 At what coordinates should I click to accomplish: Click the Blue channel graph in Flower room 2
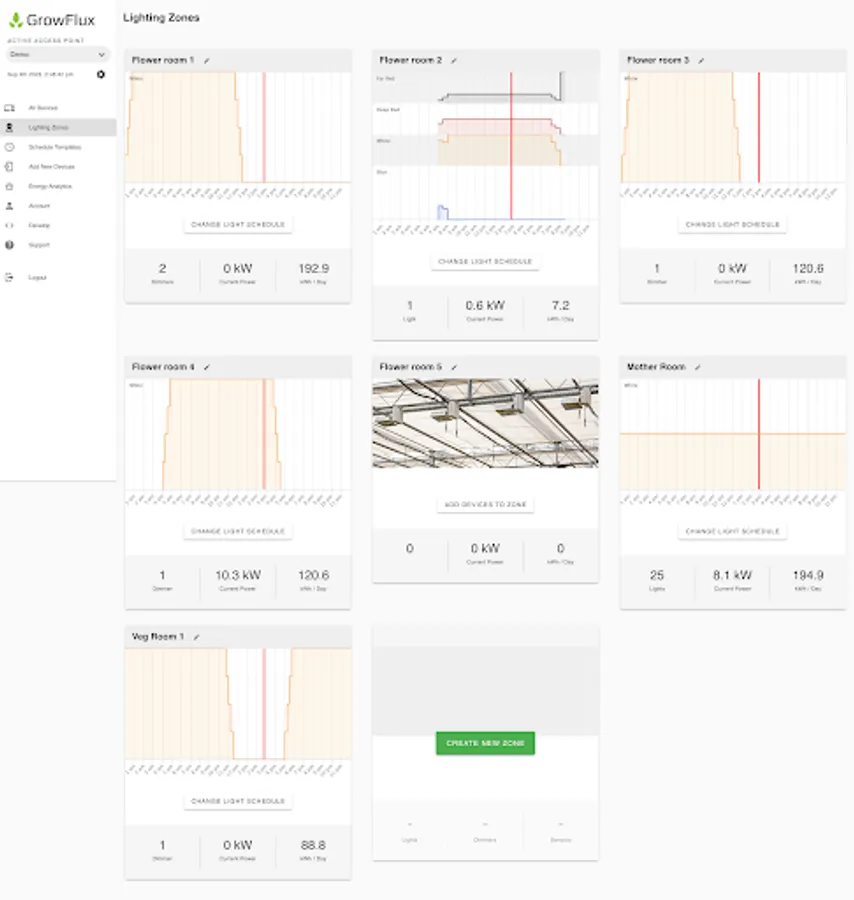tap(485, 194)
